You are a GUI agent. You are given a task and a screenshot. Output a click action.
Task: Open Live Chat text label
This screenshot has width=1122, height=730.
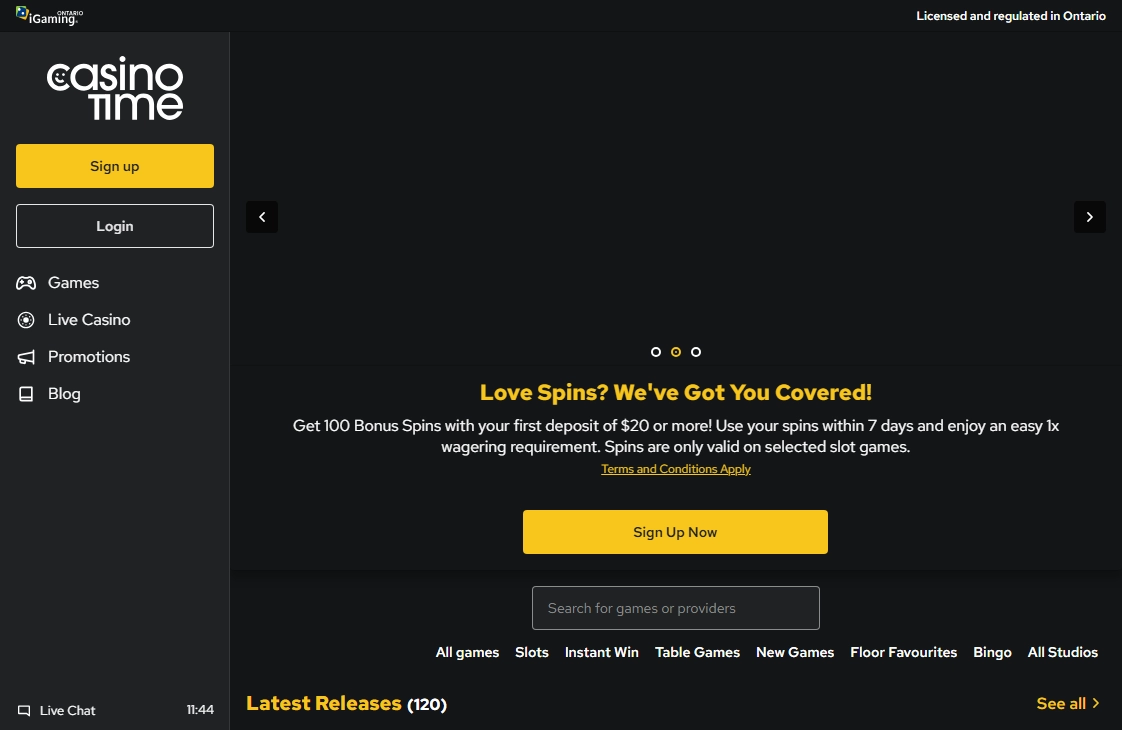click(x=67, y=711)
